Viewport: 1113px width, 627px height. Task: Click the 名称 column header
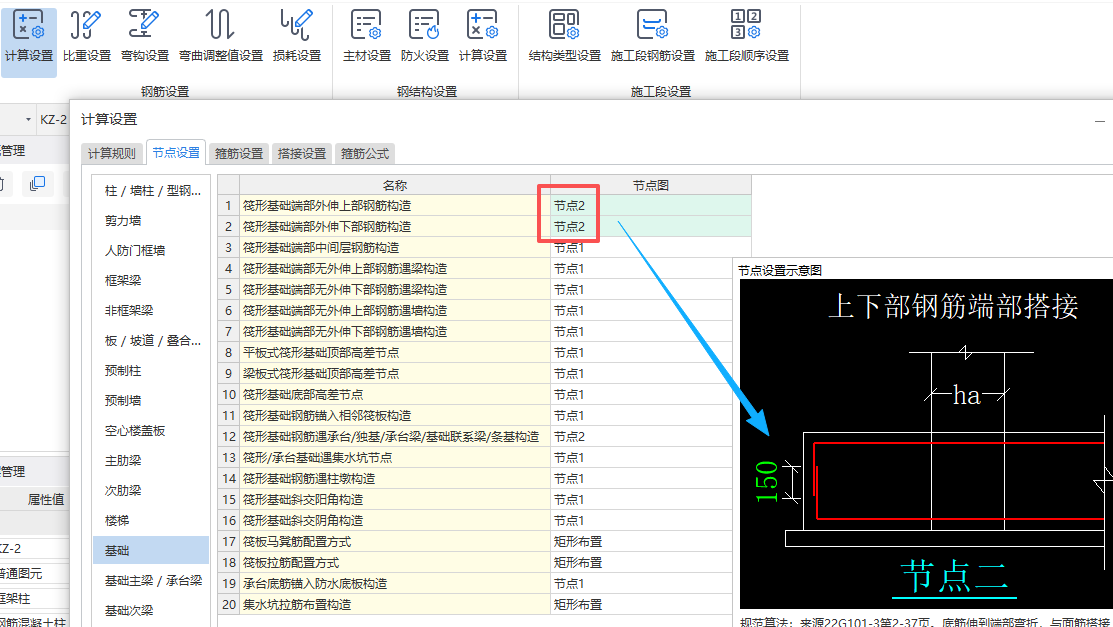[395, 185]
